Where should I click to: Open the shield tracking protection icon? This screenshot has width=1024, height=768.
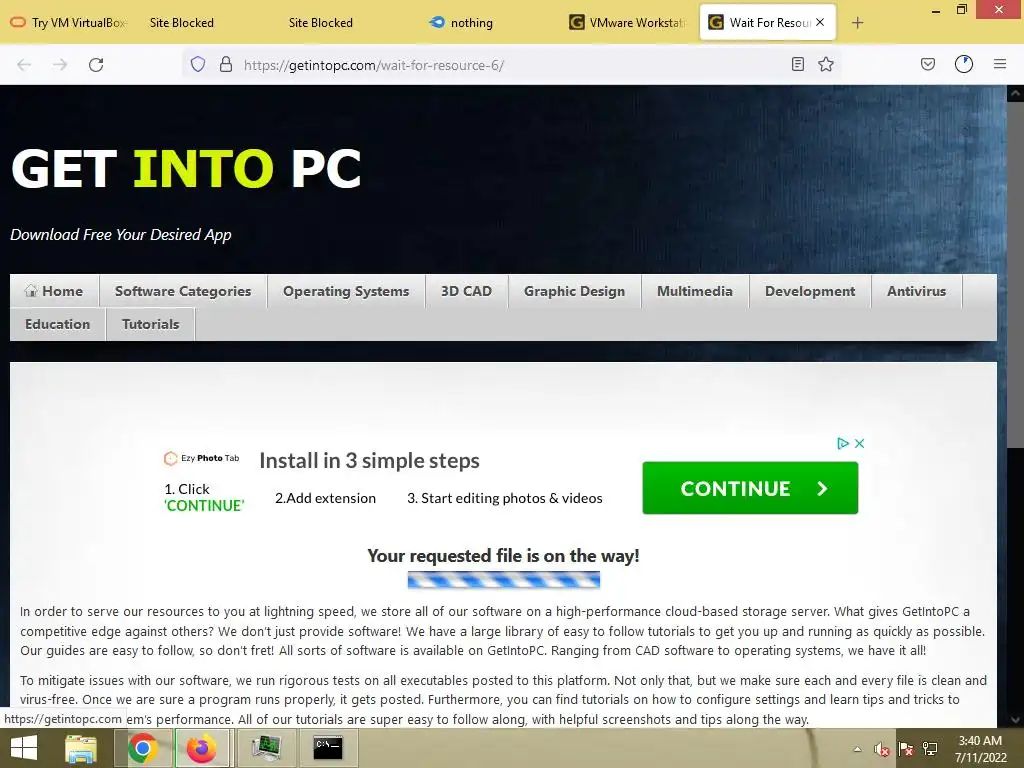coord(198,64)
